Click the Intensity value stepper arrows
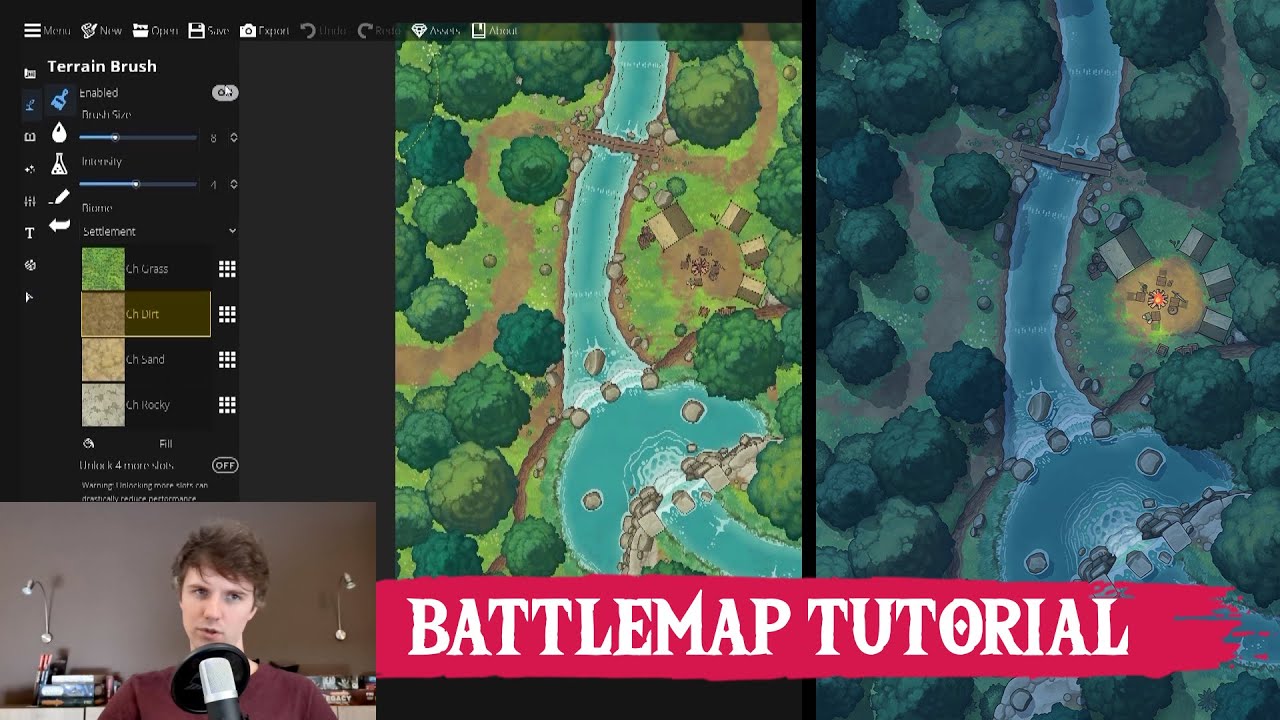Image resolution: width=1280 pixels, height=720 pixels. coord(233,184)
